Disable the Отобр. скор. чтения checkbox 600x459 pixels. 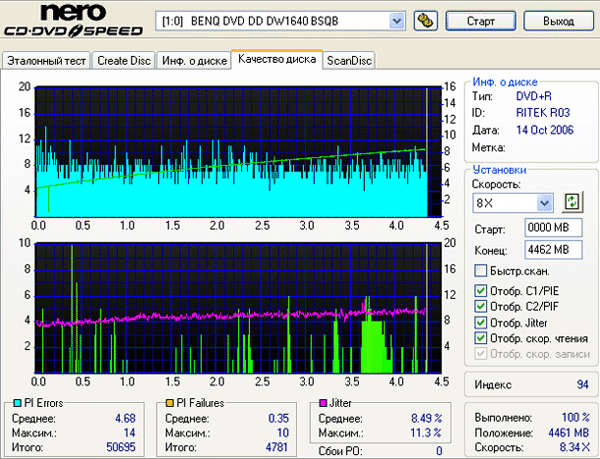pos(481,339)
